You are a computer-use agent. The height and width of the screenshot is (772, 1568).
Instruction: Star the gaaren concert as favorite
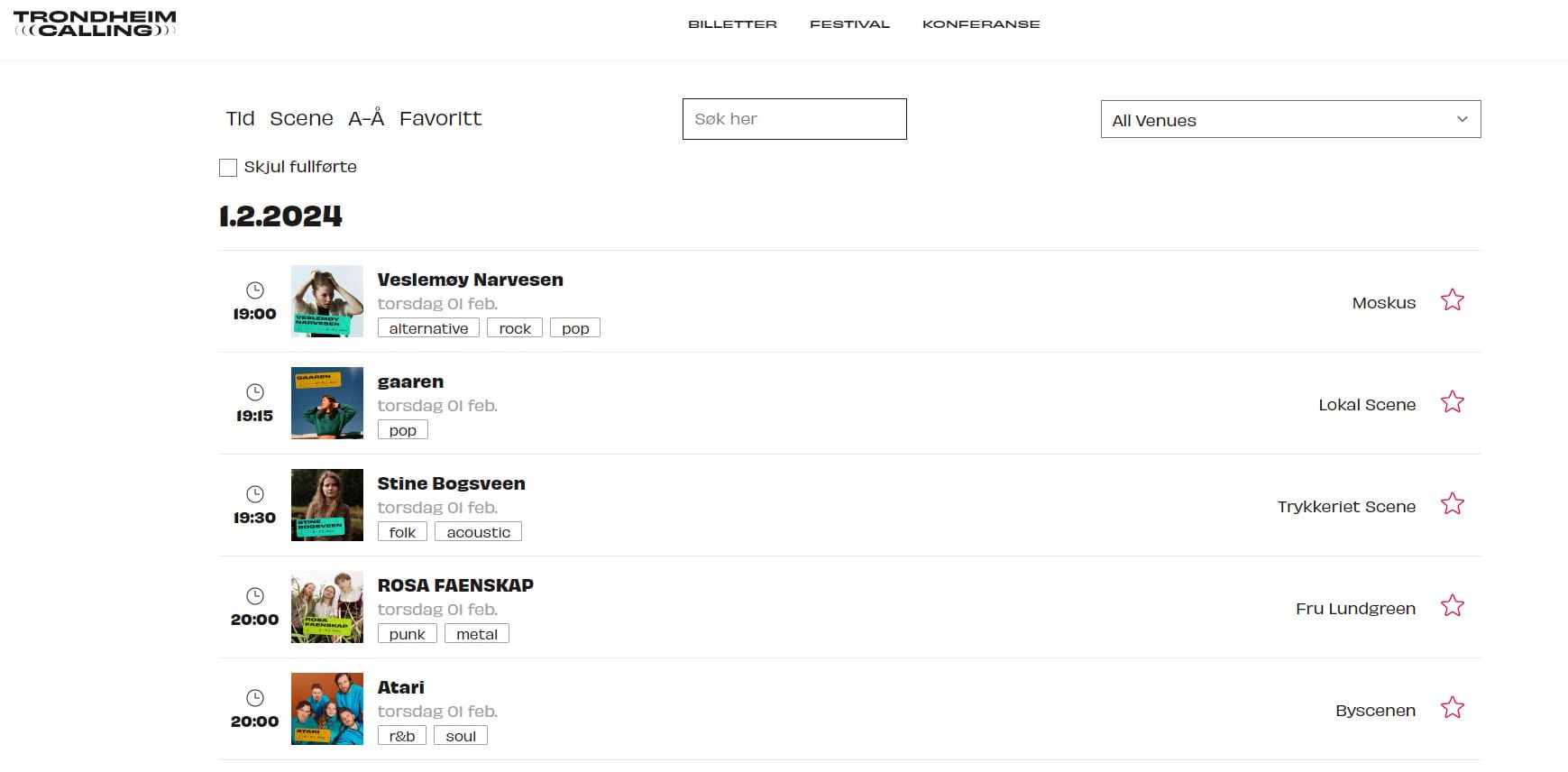[x=1452, y=402]
